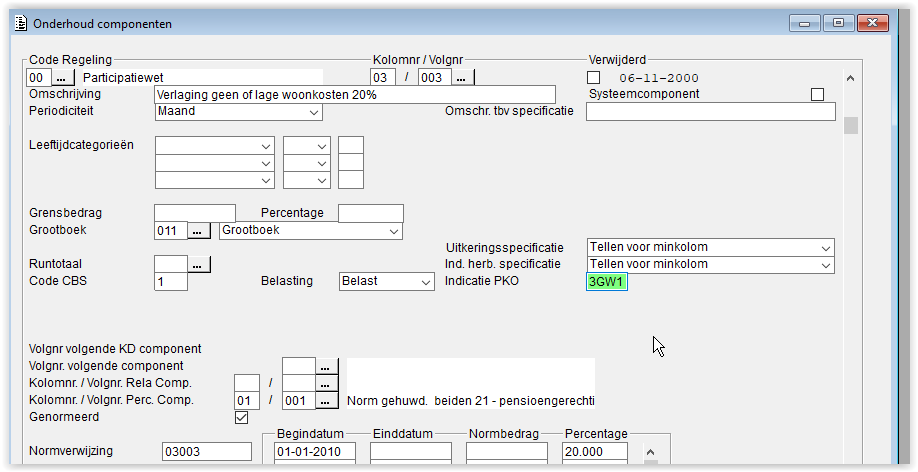The height and width of the screenshot is (472, 918).
Task: Click the Runtotaal input field
Action: 171,265
